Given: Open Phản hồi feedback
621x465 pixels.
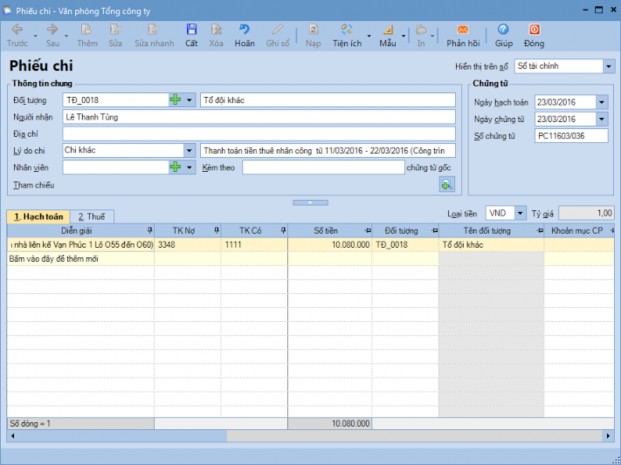Looking at the screenshot, I should coord(464,35).
